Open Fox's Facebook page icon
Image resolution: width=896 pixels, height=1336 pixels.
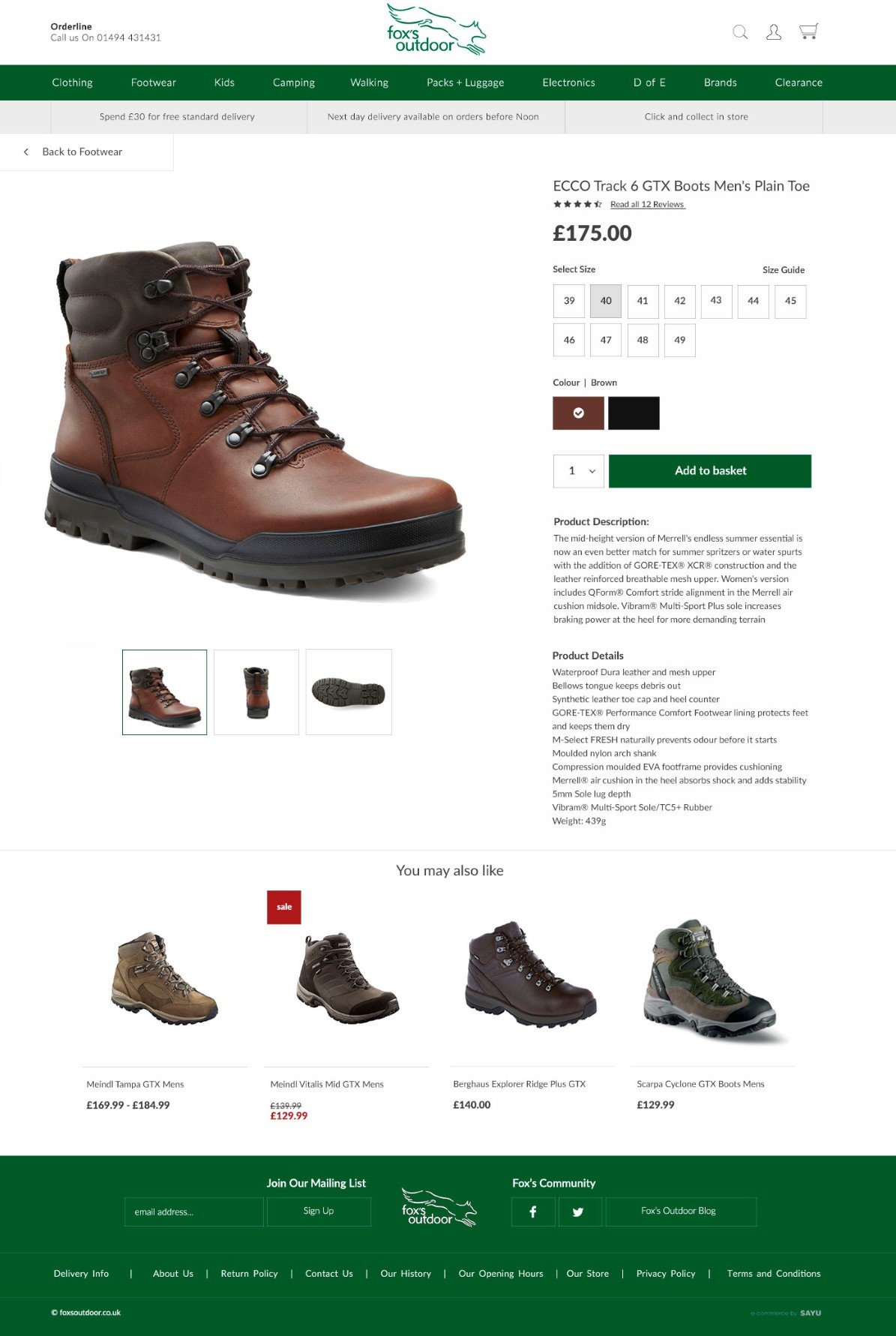[533, 1211]
